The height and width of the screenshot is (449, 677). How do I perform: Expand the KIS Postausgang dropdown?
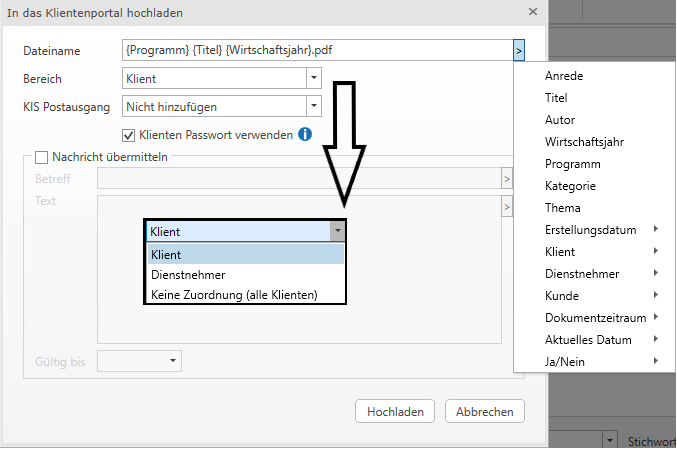pyautogui.click(x=313, y=105)
